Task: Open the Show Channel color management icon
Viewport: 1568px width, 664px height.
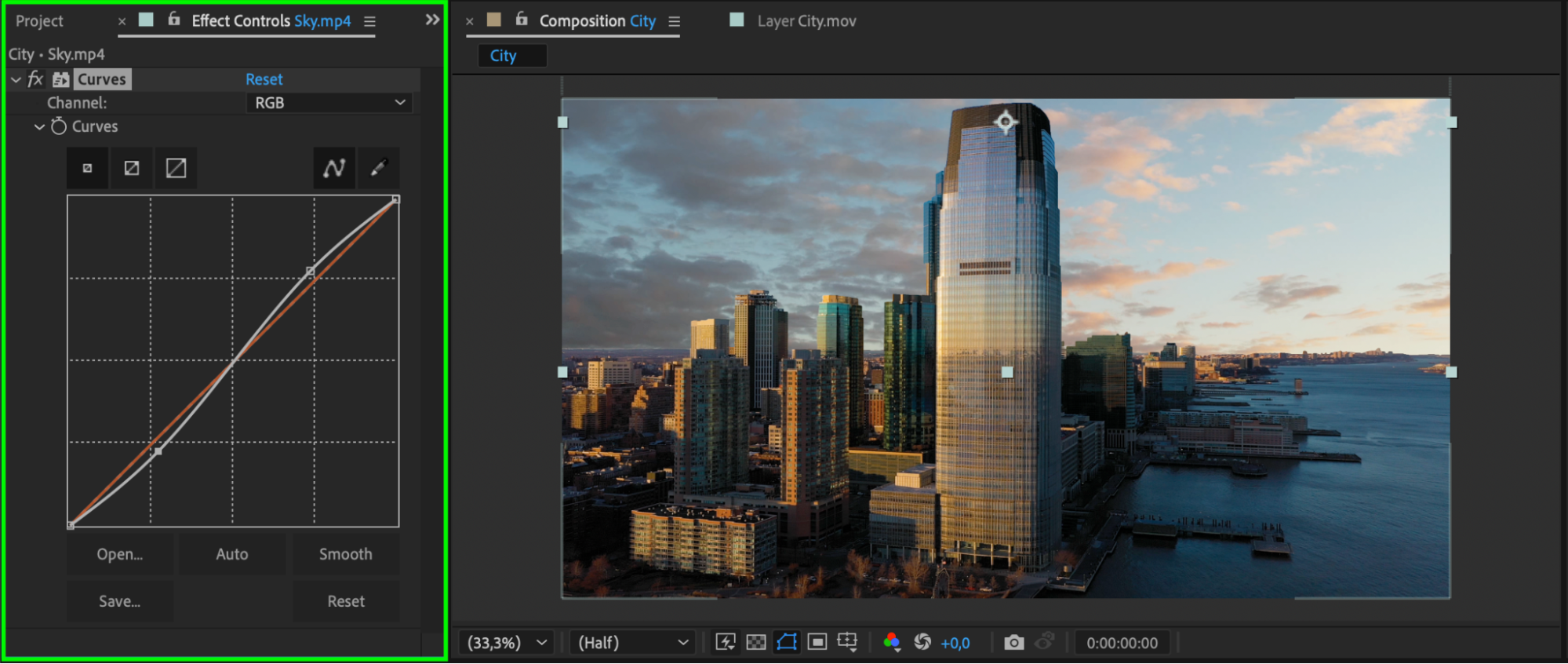Action: click(891, 643)
